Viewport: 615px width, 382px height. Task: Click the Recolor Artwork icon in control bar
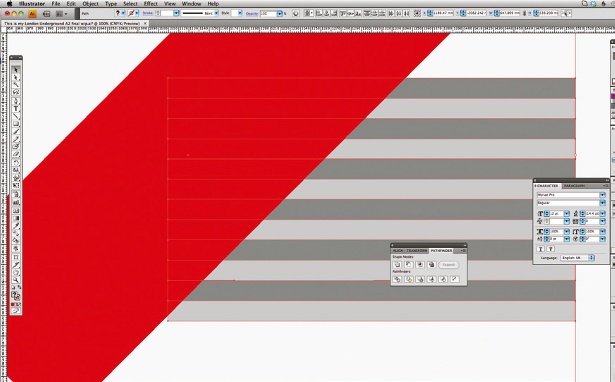click(296, 13)
